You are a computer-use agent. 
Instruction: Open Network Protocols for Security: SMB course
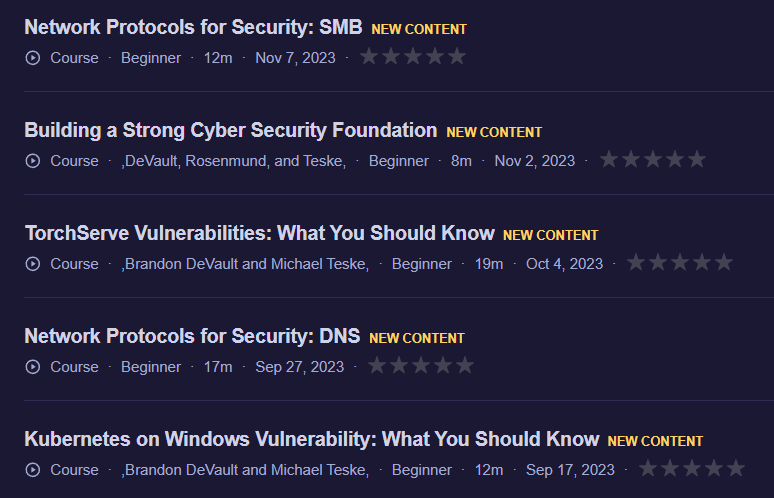point(193,27)
